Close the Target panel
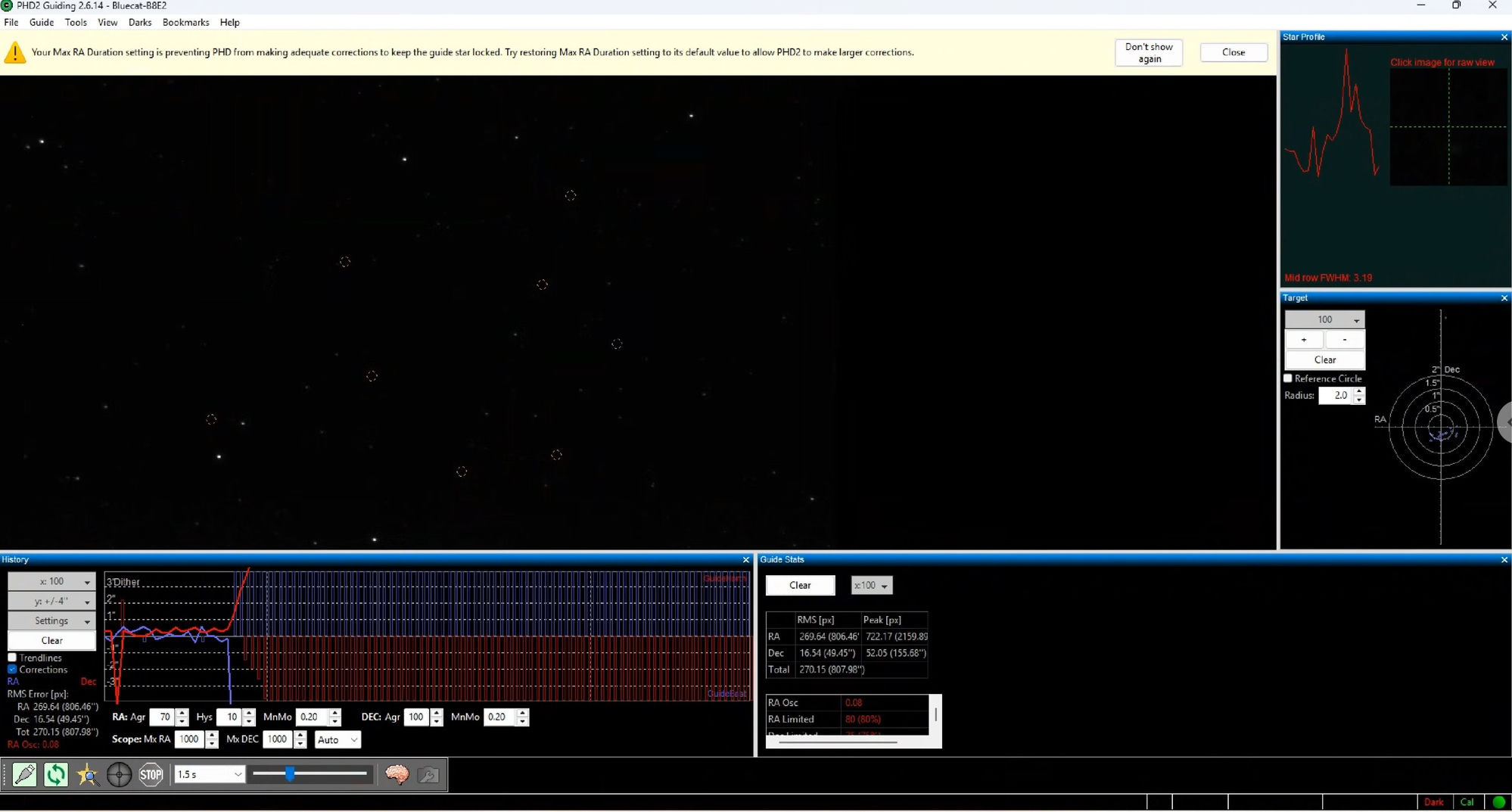The height and width of the screenshot is (812, 1512). (1504, 298)
